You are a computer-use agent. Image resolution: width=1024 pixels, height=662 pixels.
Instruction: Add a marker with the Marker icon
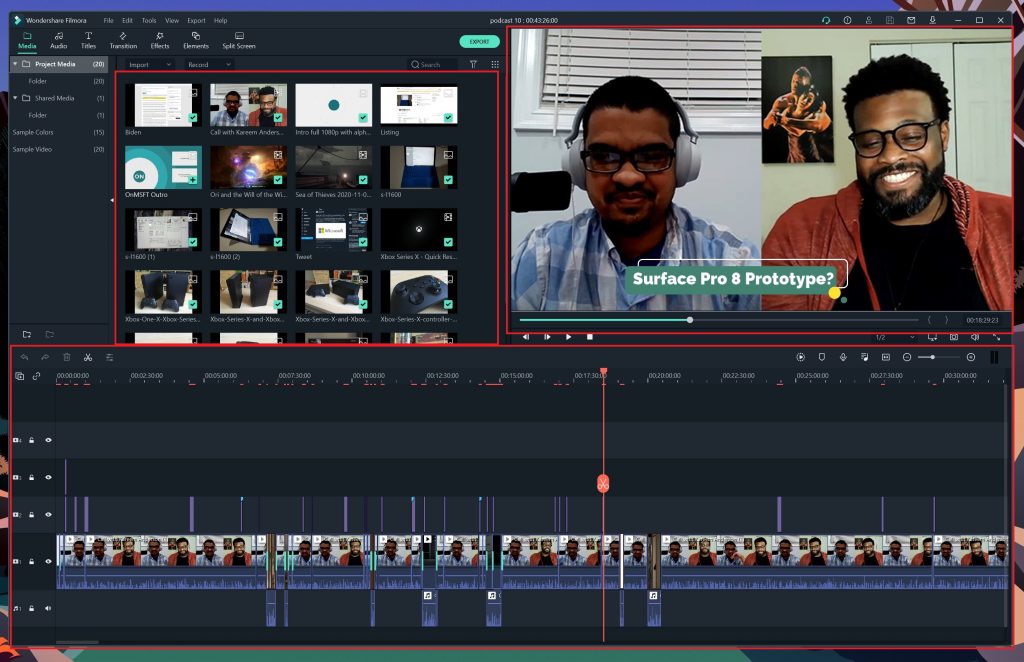[x=822, y=357]
